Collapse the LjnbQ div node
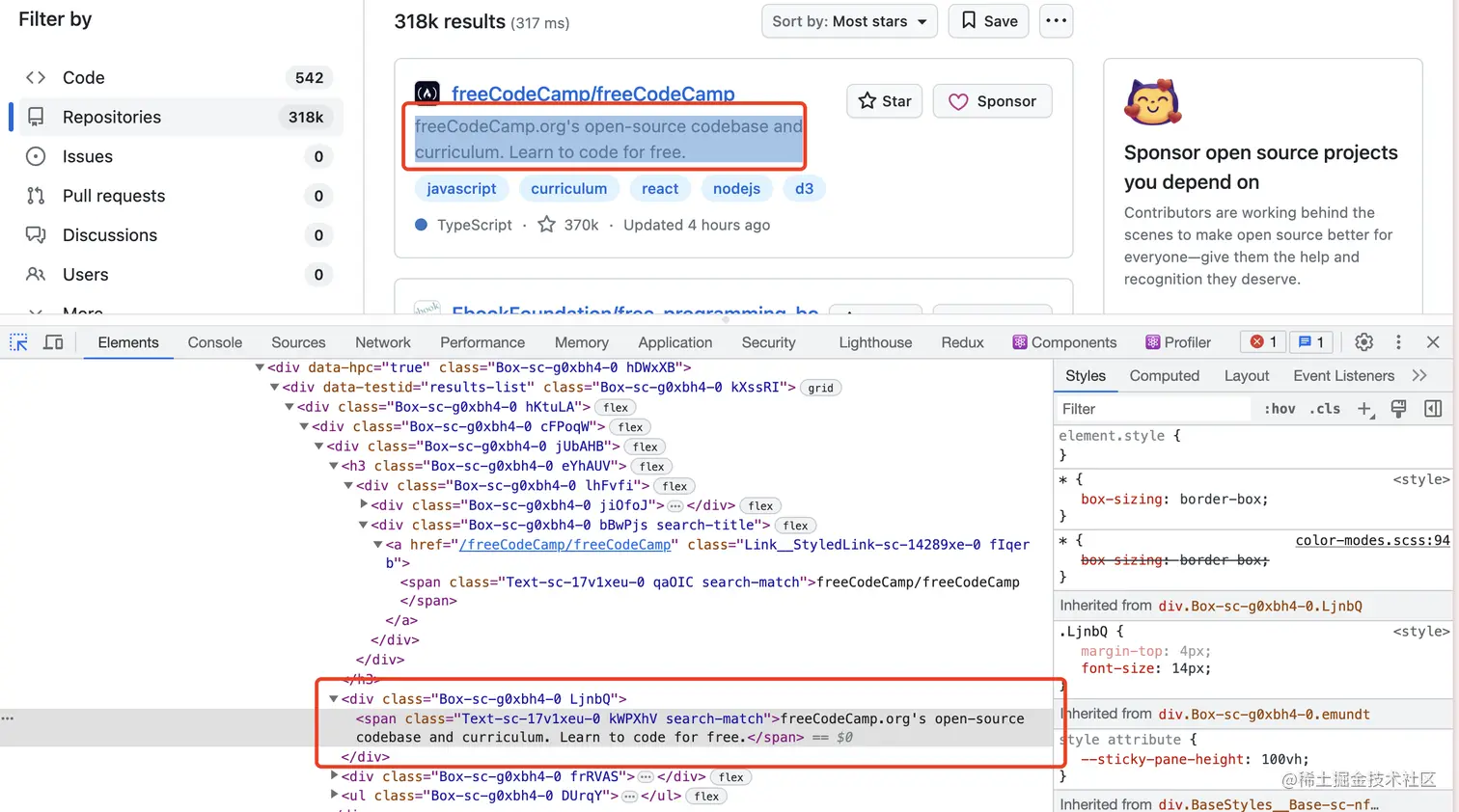 pos(333,699)
